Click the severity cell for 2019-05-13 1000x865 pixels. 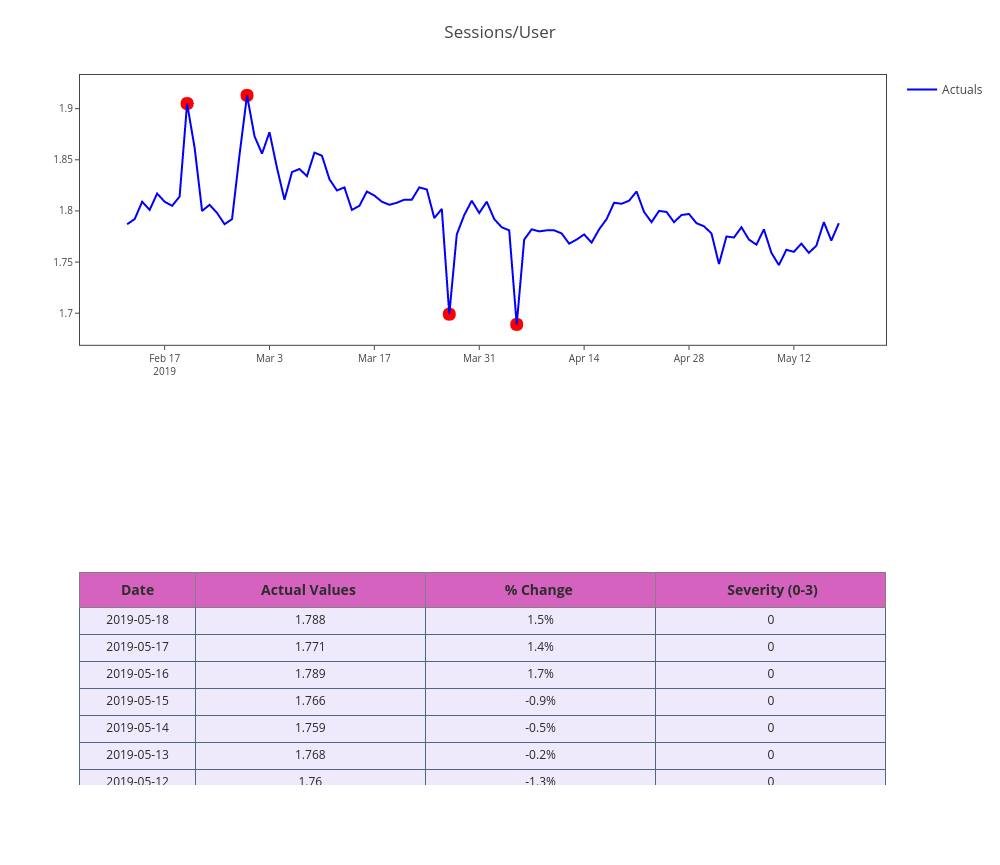[x=771, y=755]
